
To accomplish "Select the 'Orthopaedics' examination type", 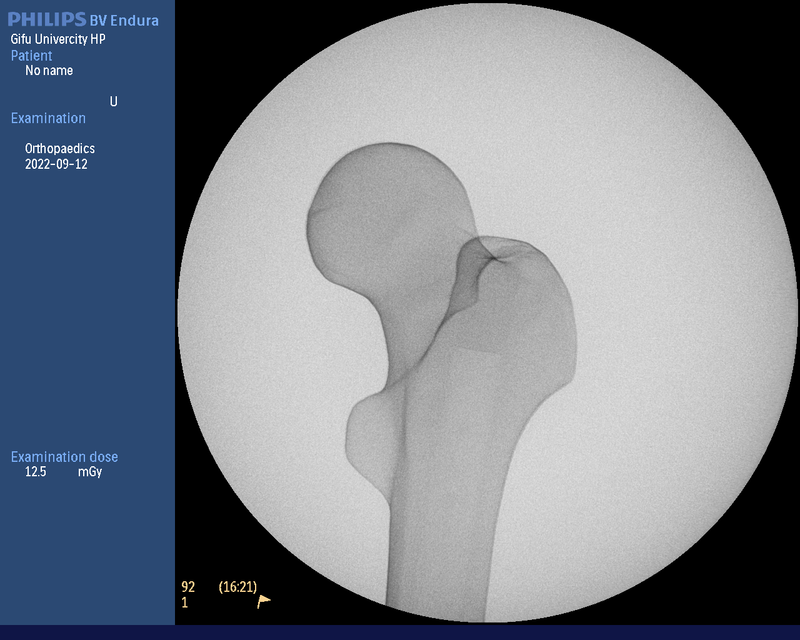I will coord(60,149).
